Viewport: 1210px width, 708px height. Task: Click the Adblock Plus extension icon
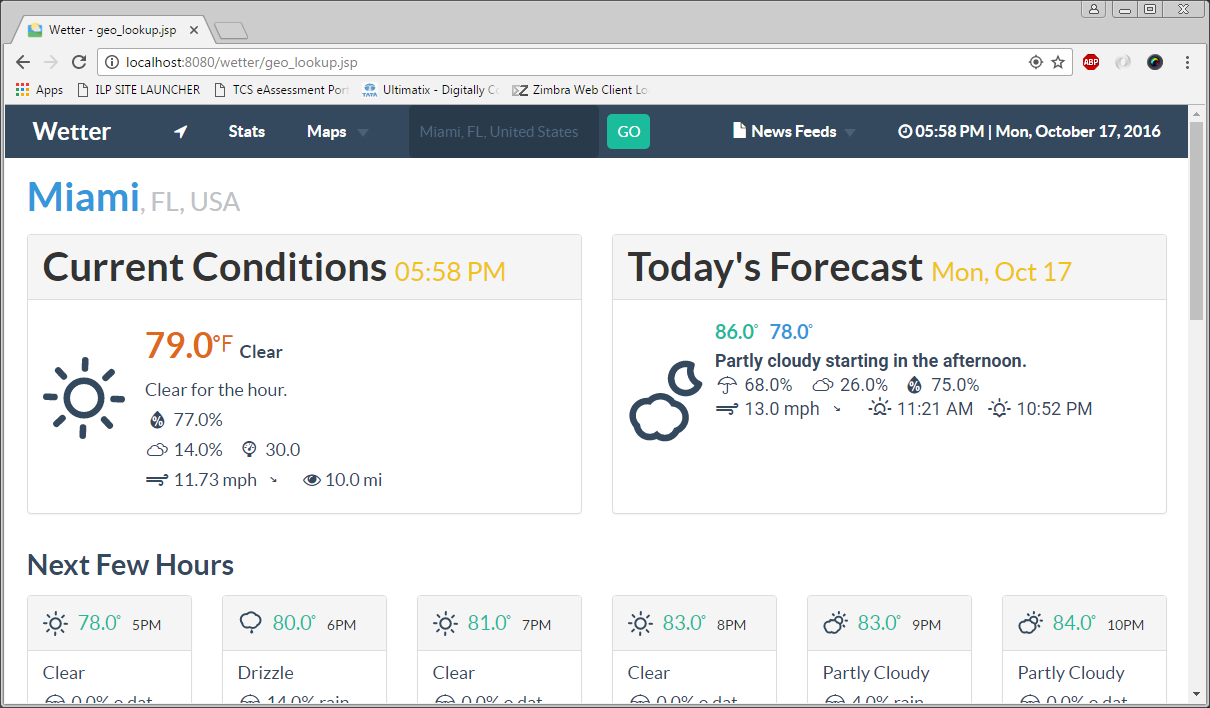tap(1090, 61)
